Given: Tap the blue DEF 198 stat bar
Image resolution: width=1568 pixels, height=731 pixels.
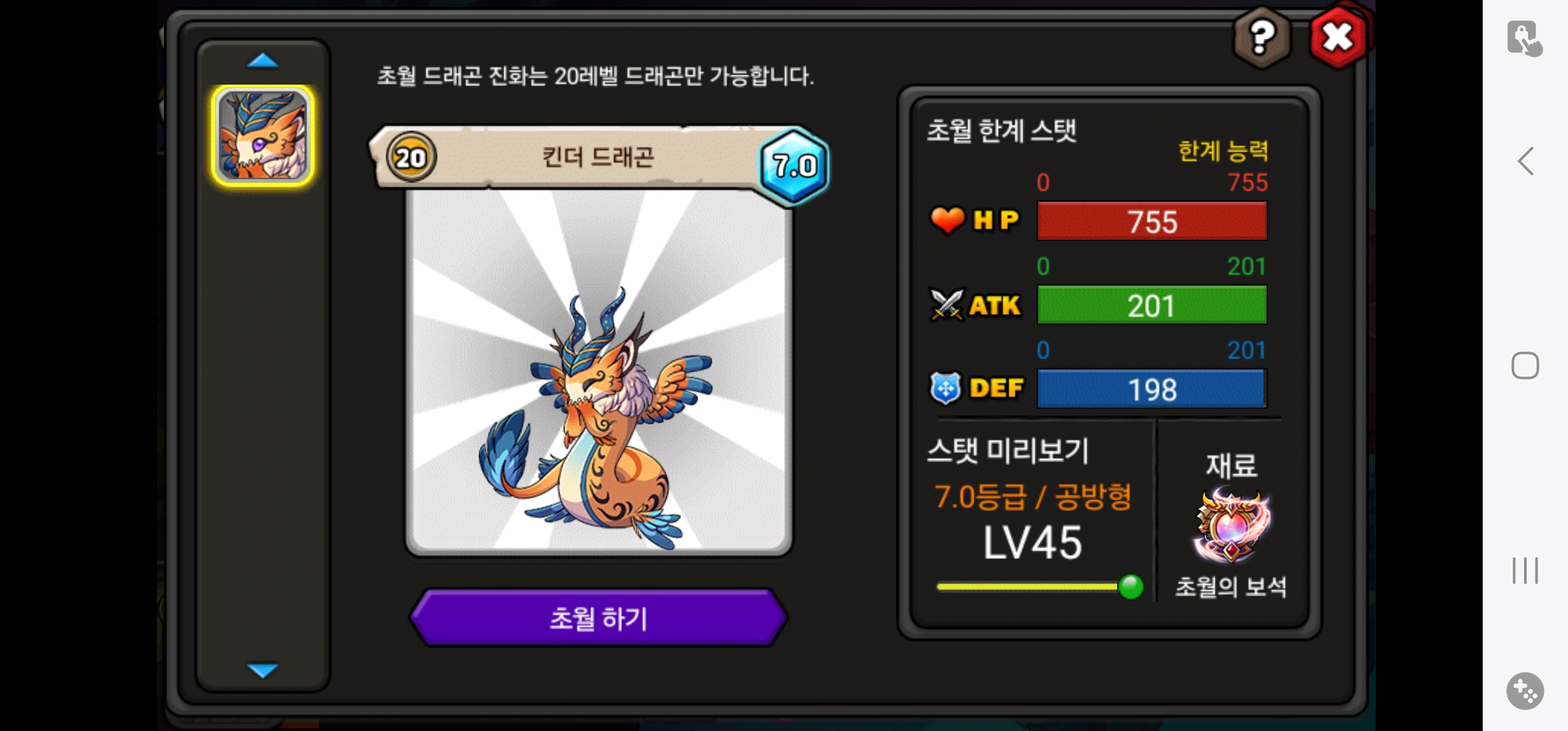Looking at the screenshot, I should pos(1152,389).
